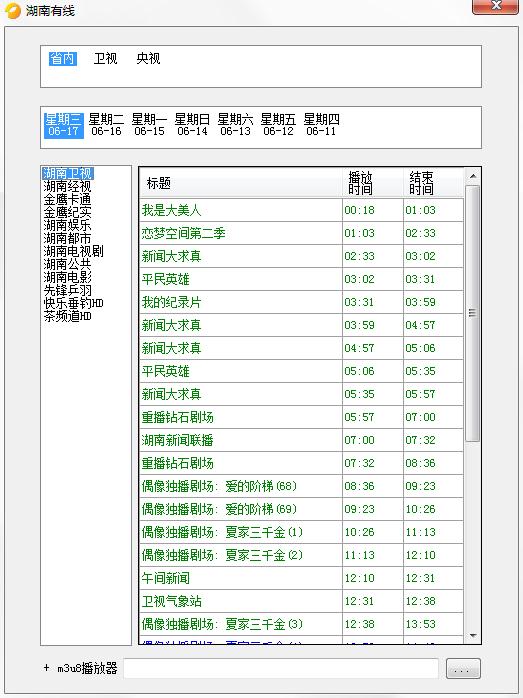
Task: Click the scrollbar up arrow
Action: click(x=473, y=177)
